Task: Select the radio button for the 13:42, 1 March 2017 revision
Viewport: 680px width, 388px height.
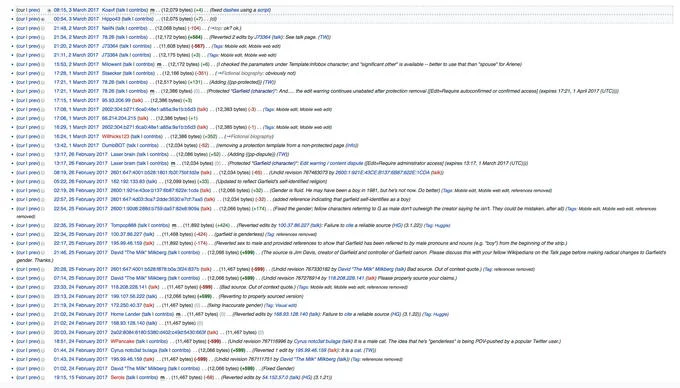Action: pos(43,146)
